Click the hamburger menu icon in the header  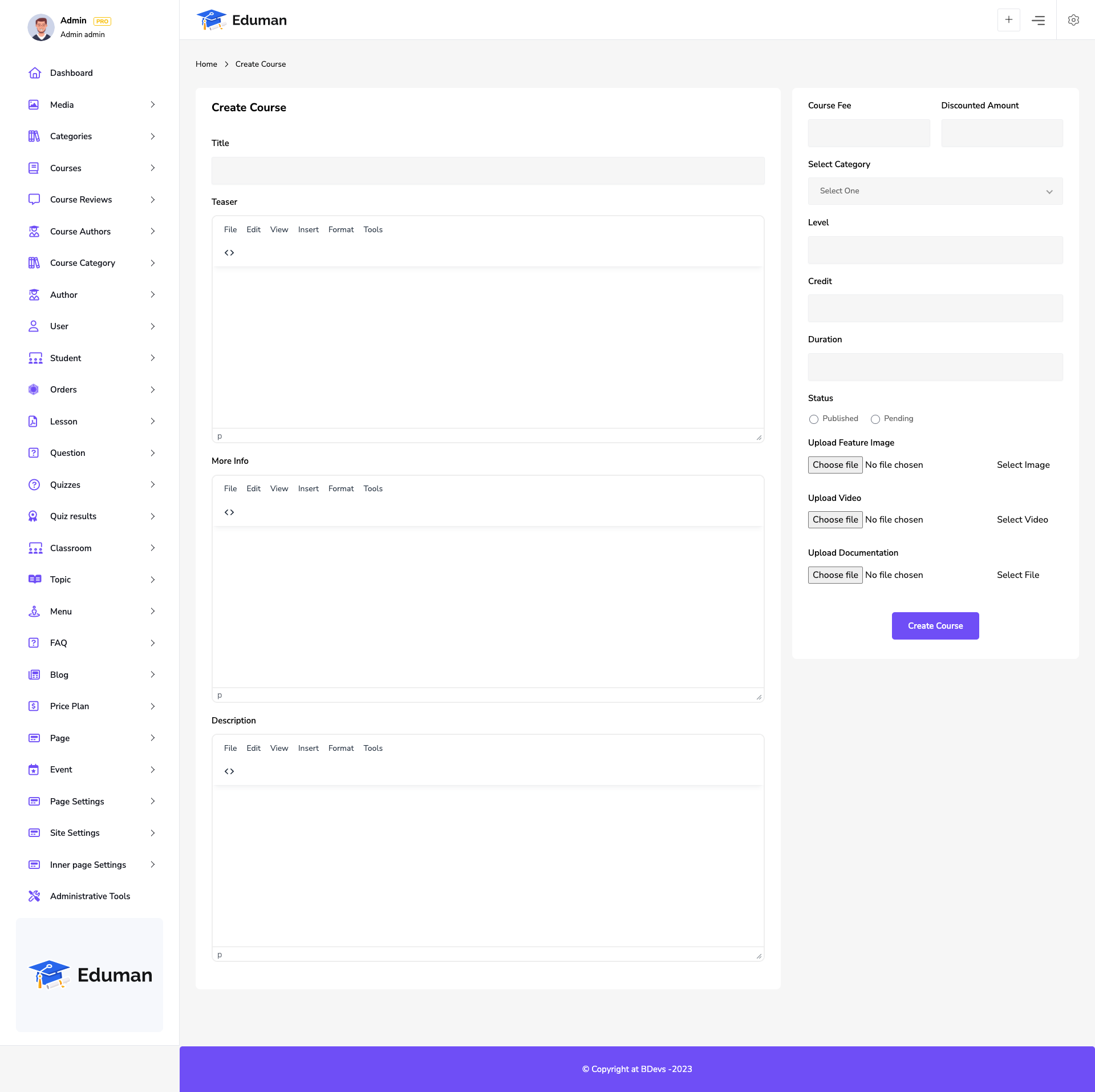[x=1039, y=20]
